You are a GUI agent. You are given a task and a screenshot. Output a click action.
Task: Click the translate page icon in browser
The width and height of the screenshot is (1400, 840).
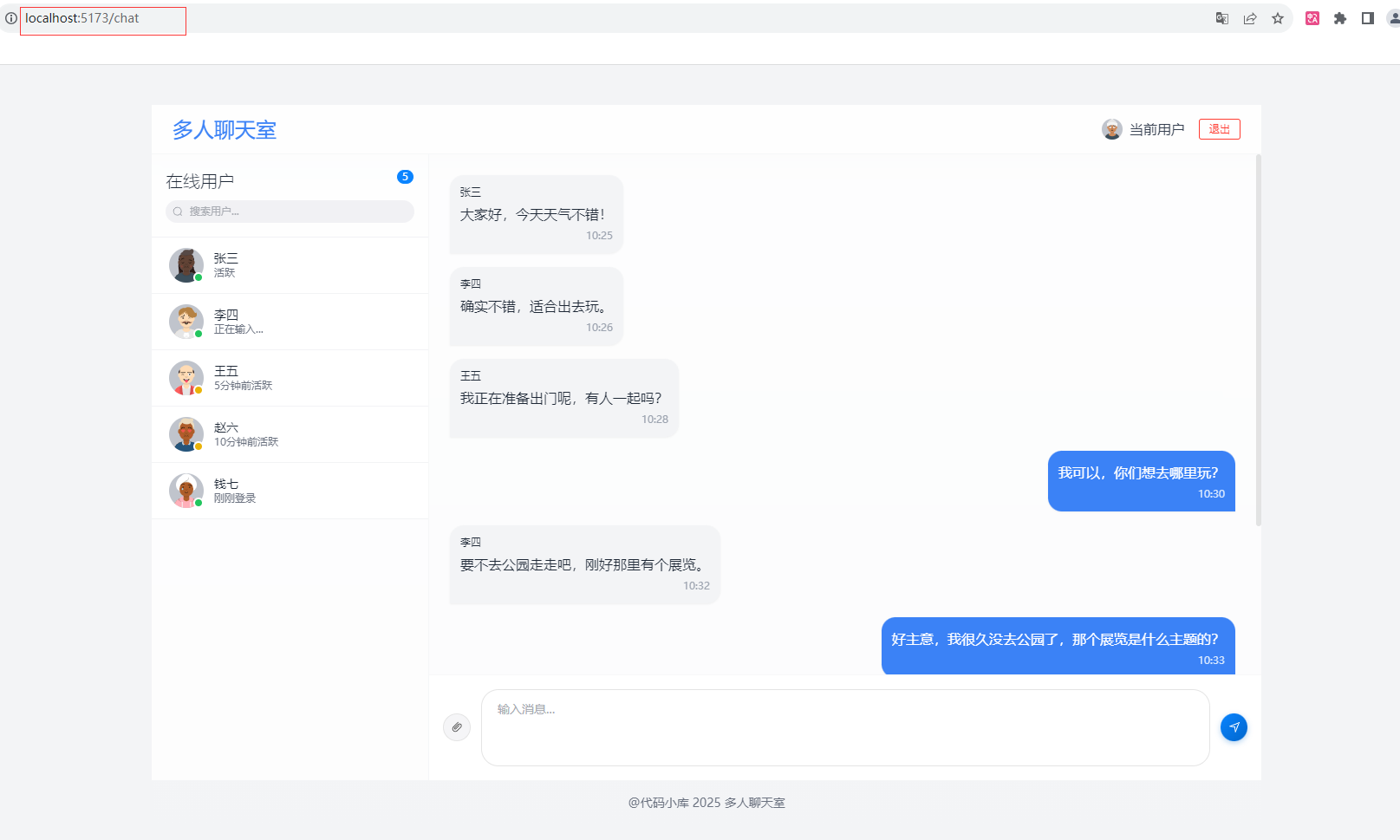pos(1222,18)
